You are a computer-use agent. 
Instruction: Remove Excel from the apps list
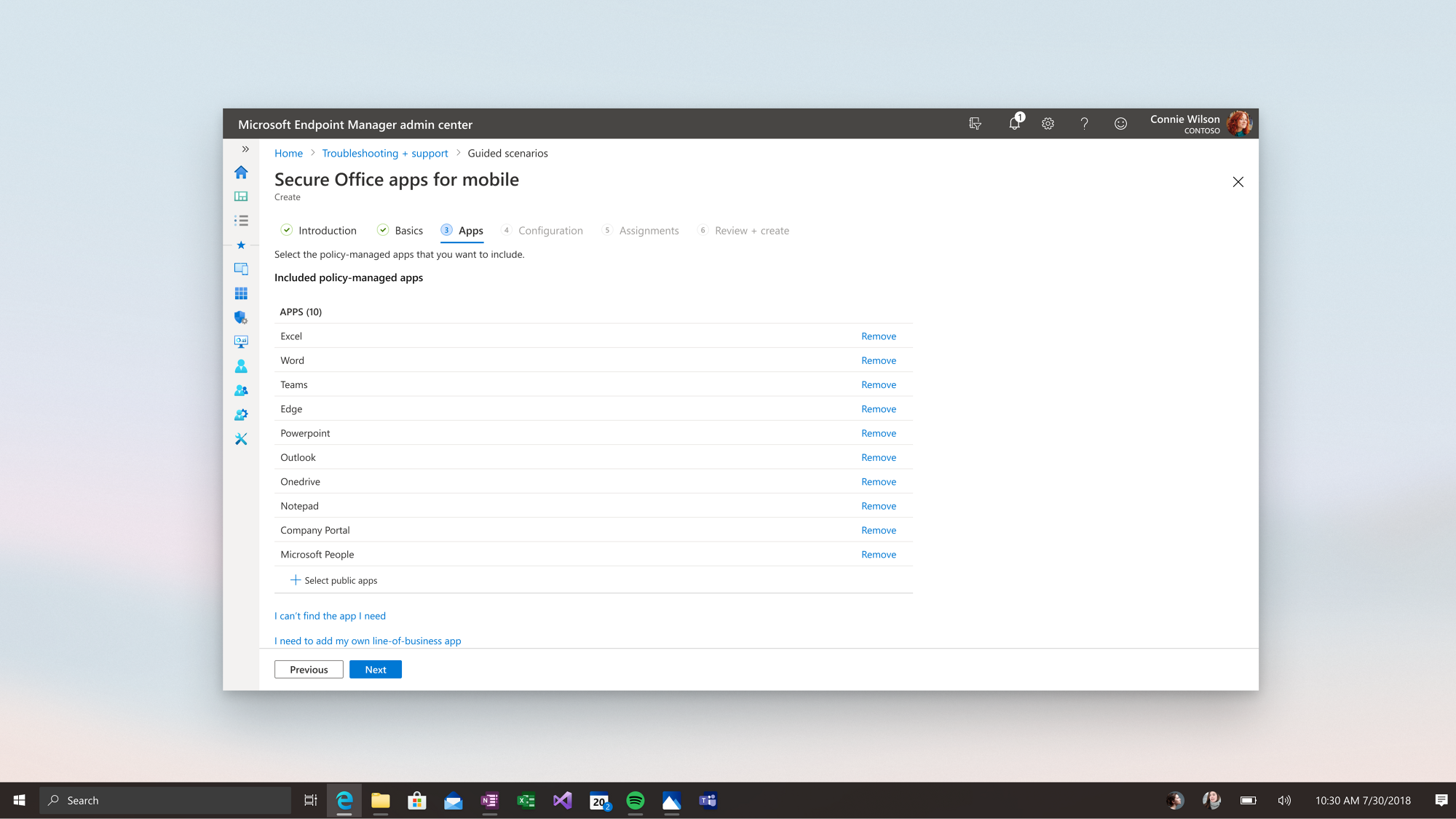pyautogui.click(x=879, y=336)
